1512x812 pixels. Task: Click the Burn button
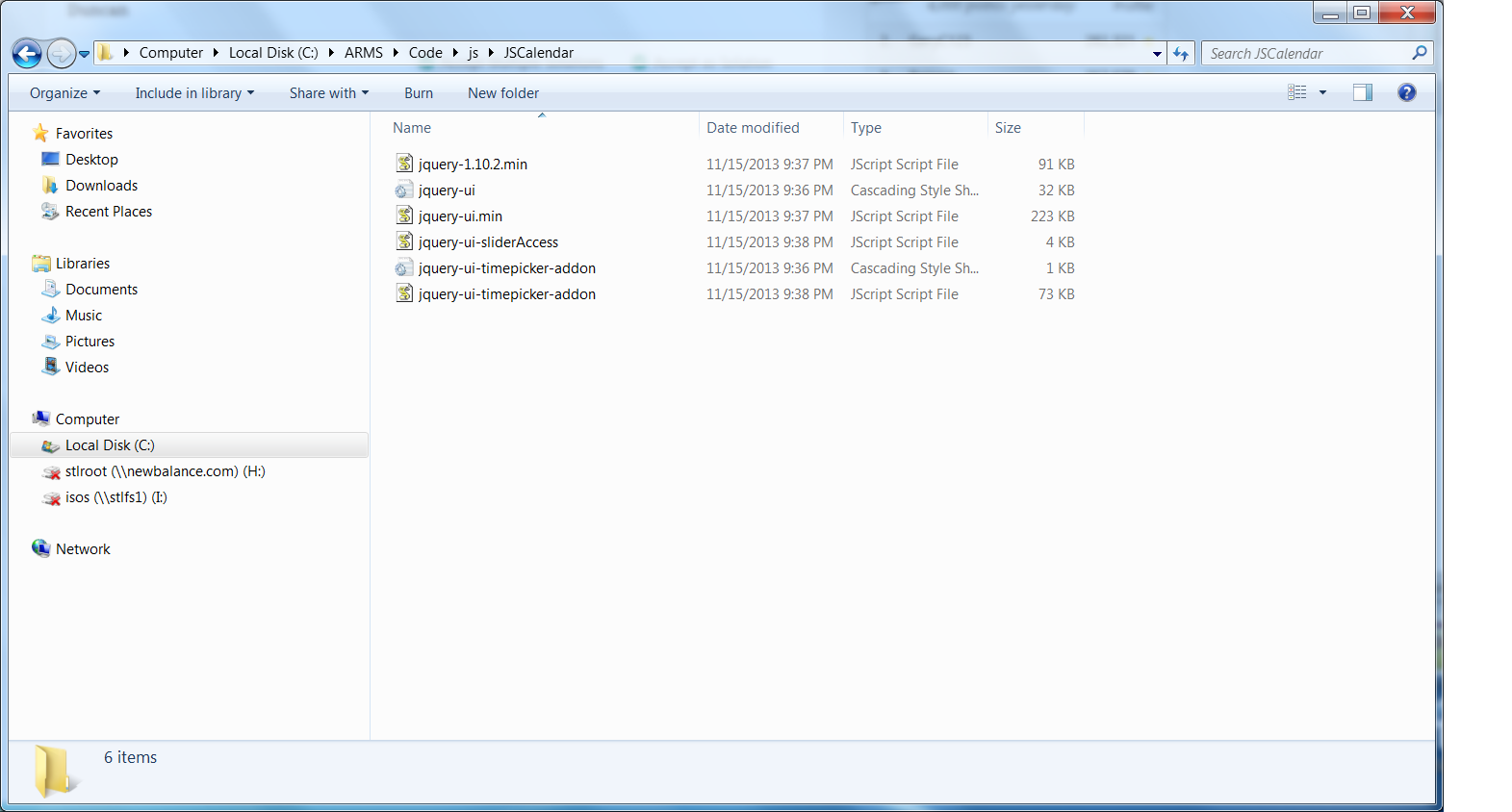pos(419,93)
